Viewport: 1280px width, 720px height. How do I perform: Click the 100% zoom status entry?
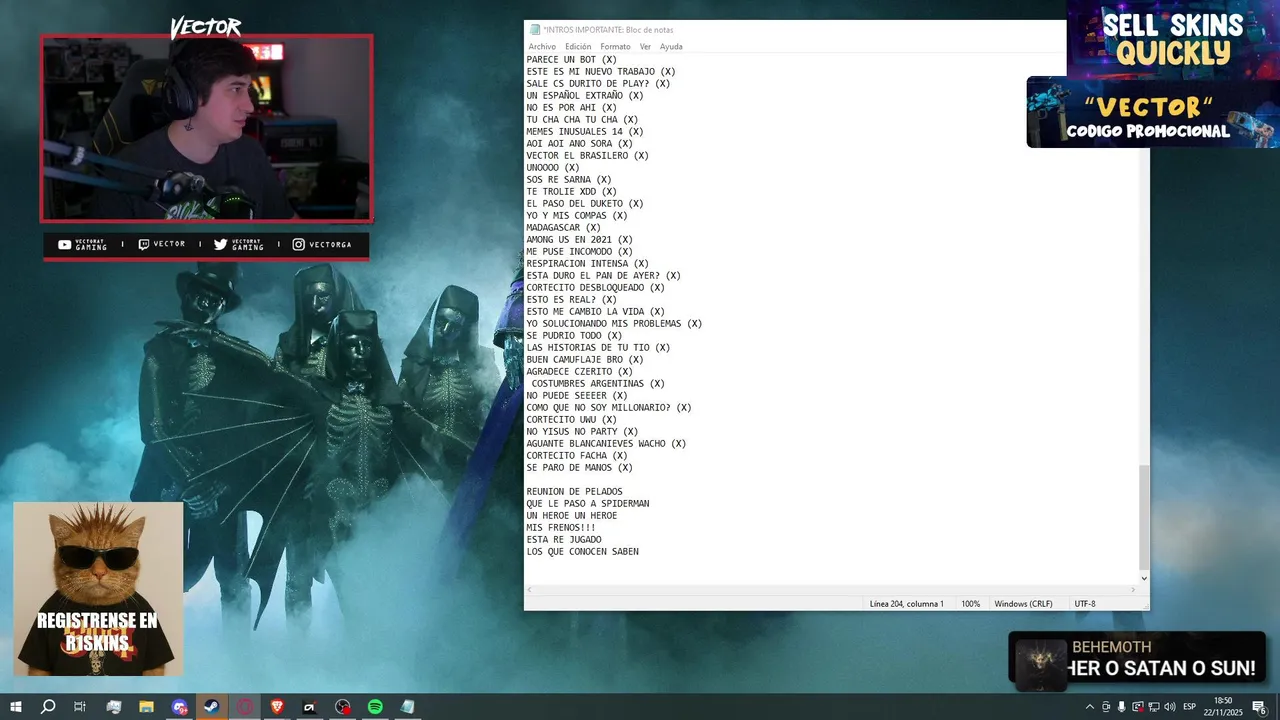[x=970, y=604]
